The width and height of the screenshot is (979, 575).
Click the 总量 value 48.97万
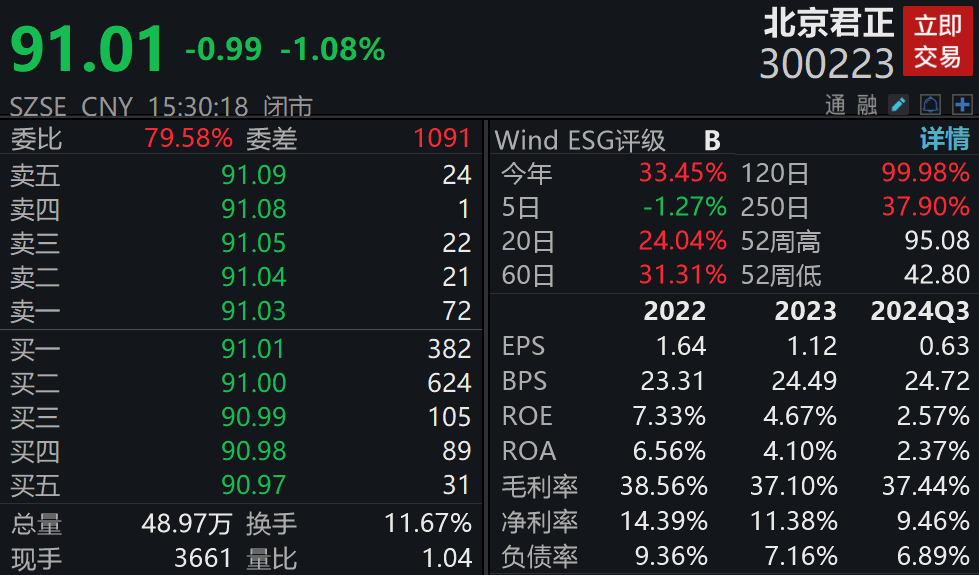(x=187, y=524)
